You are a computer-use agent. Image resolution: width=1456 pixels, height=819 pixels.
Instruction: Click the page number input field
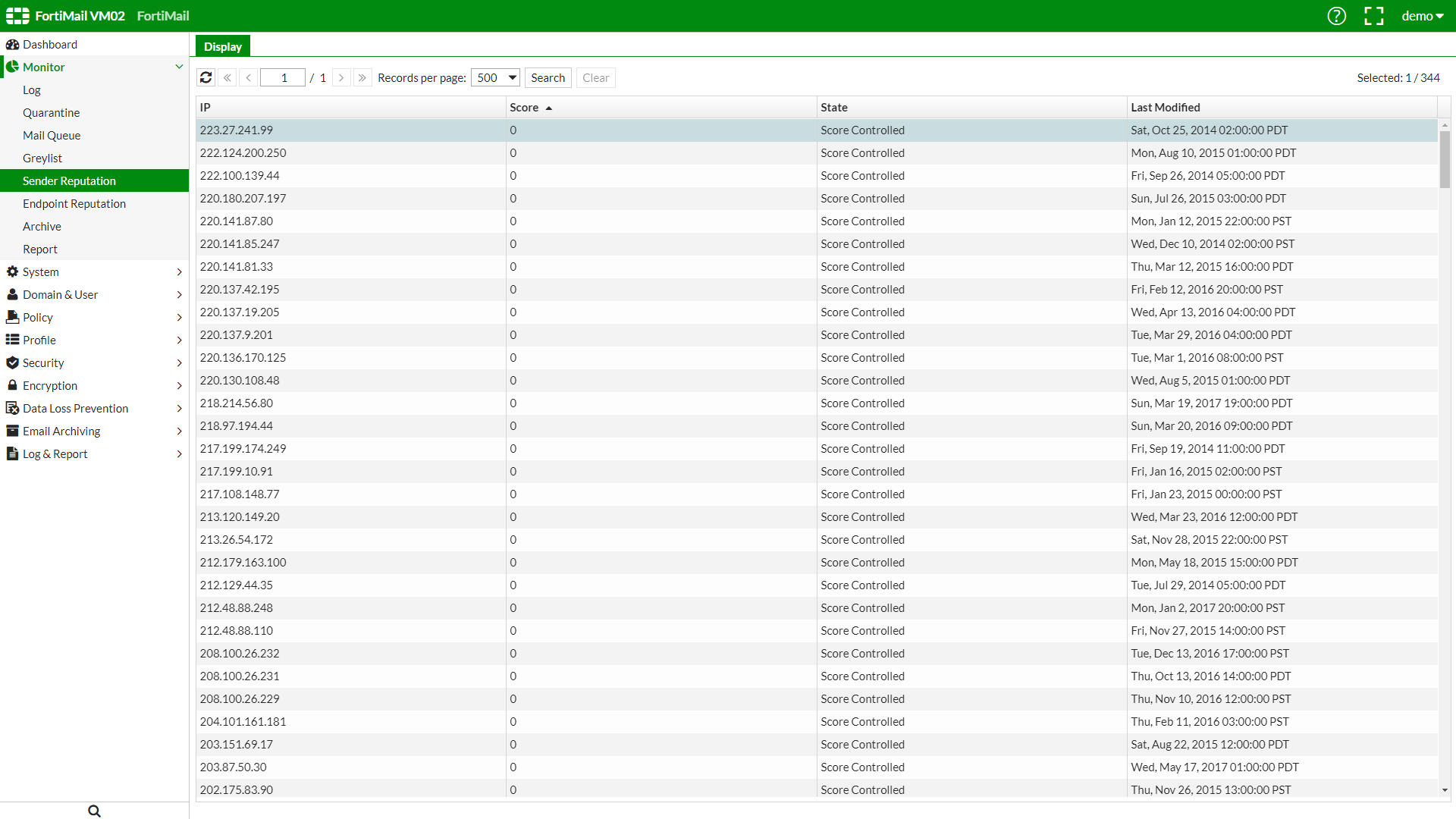(283, 77)
